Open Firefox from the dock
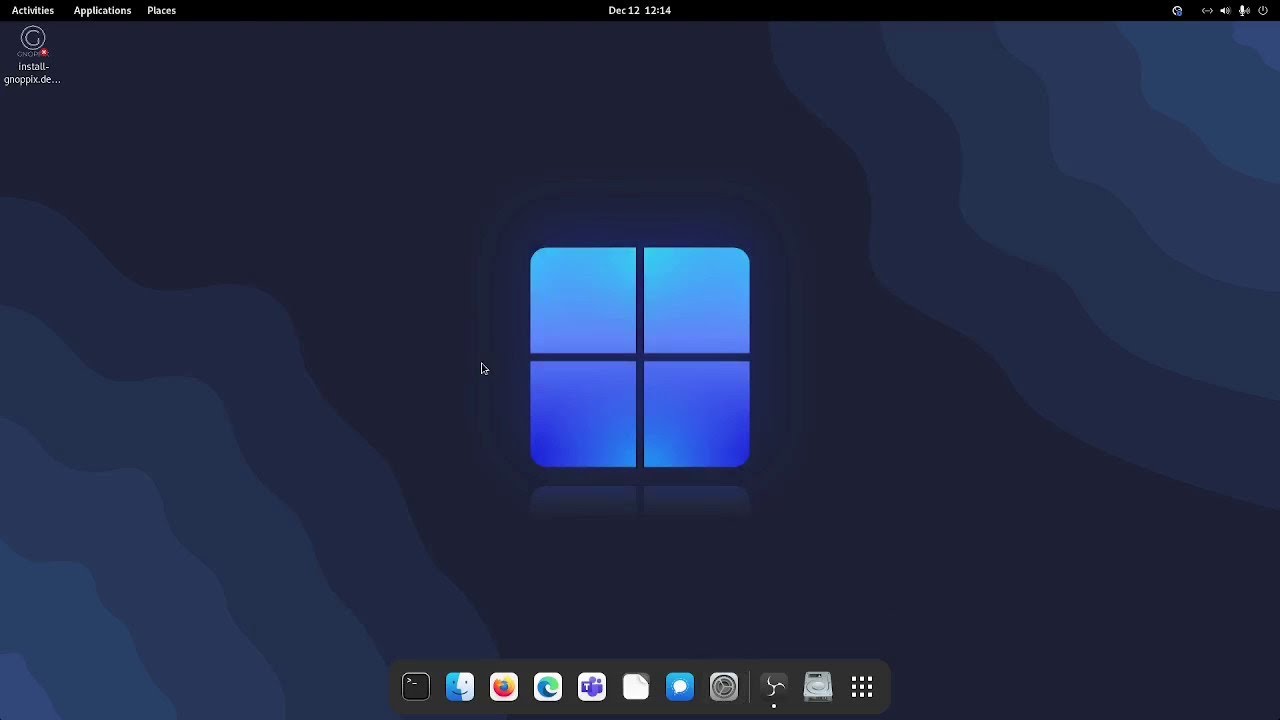1280x720 pixels. pyautogui.click(x=504, y=687)
